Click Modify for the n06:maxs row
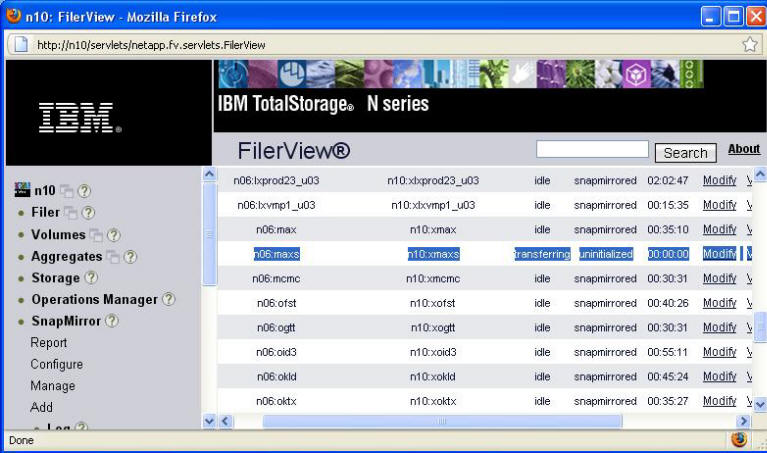This screenshot has height=453, width=767. 719,254
